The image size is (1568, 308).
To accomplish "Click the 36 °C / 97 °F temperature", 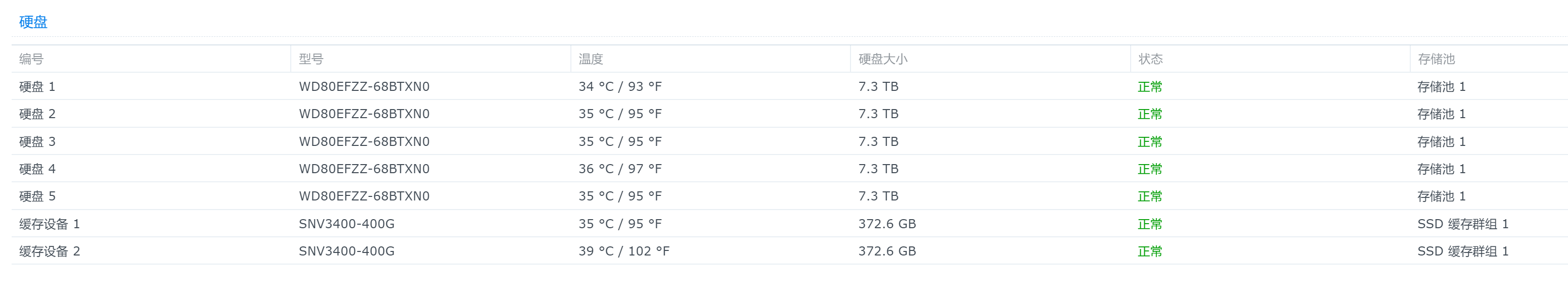I will [x=619, y=169].
